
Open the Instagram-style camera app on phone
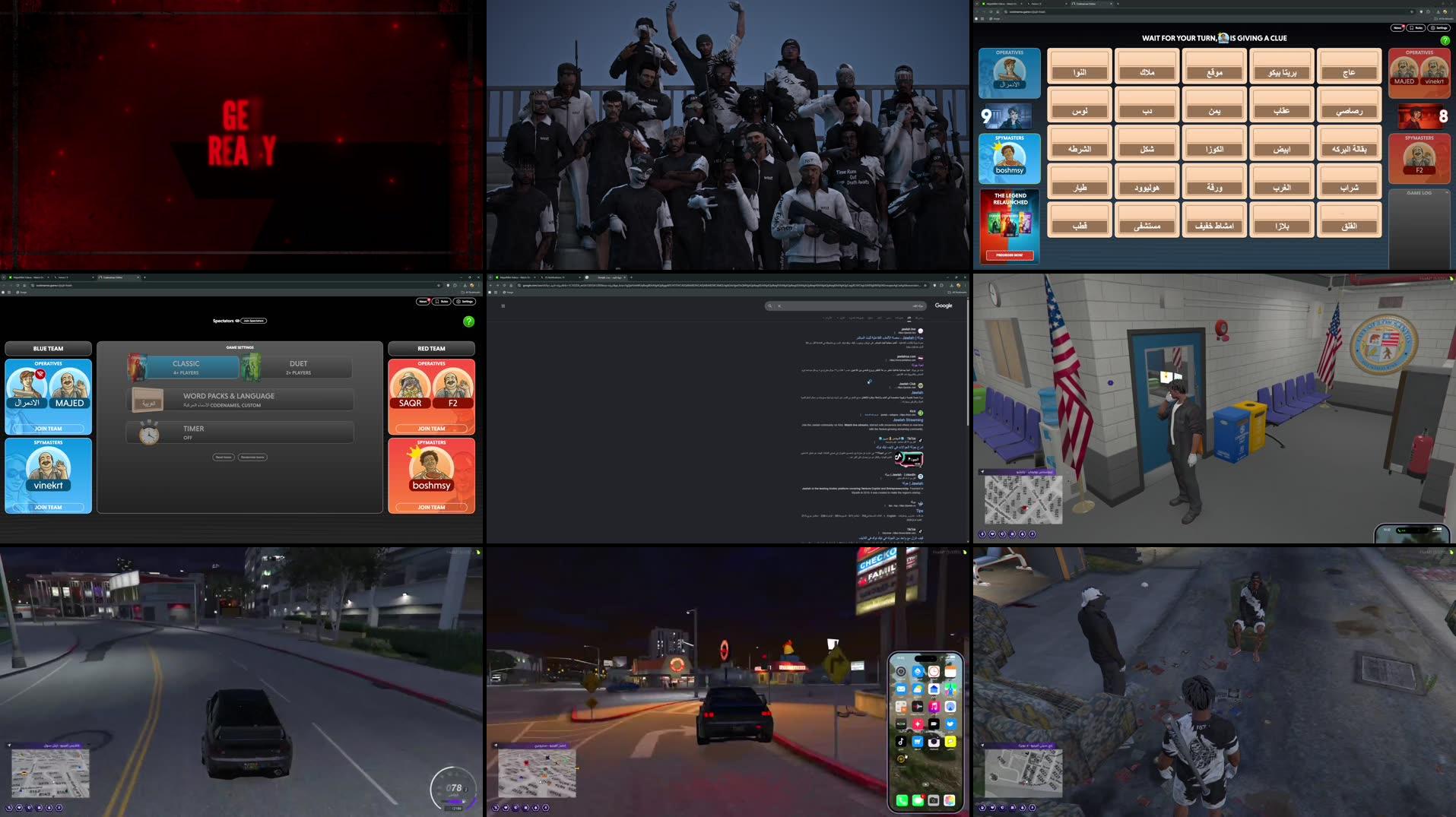pos(934,741)
